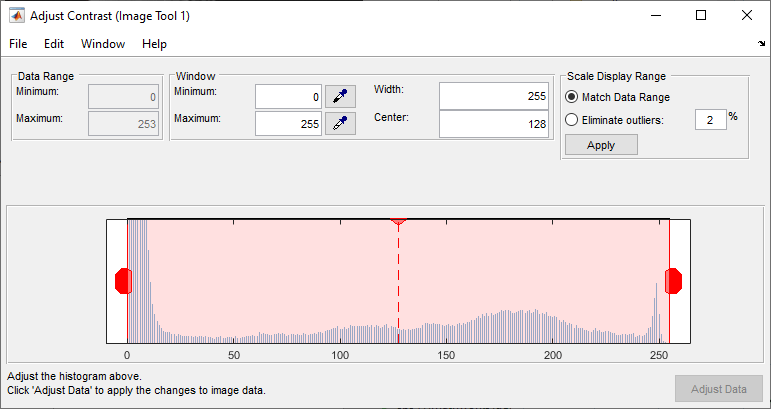Click the Width value field
771x409 pixels.
pos(494,97)
